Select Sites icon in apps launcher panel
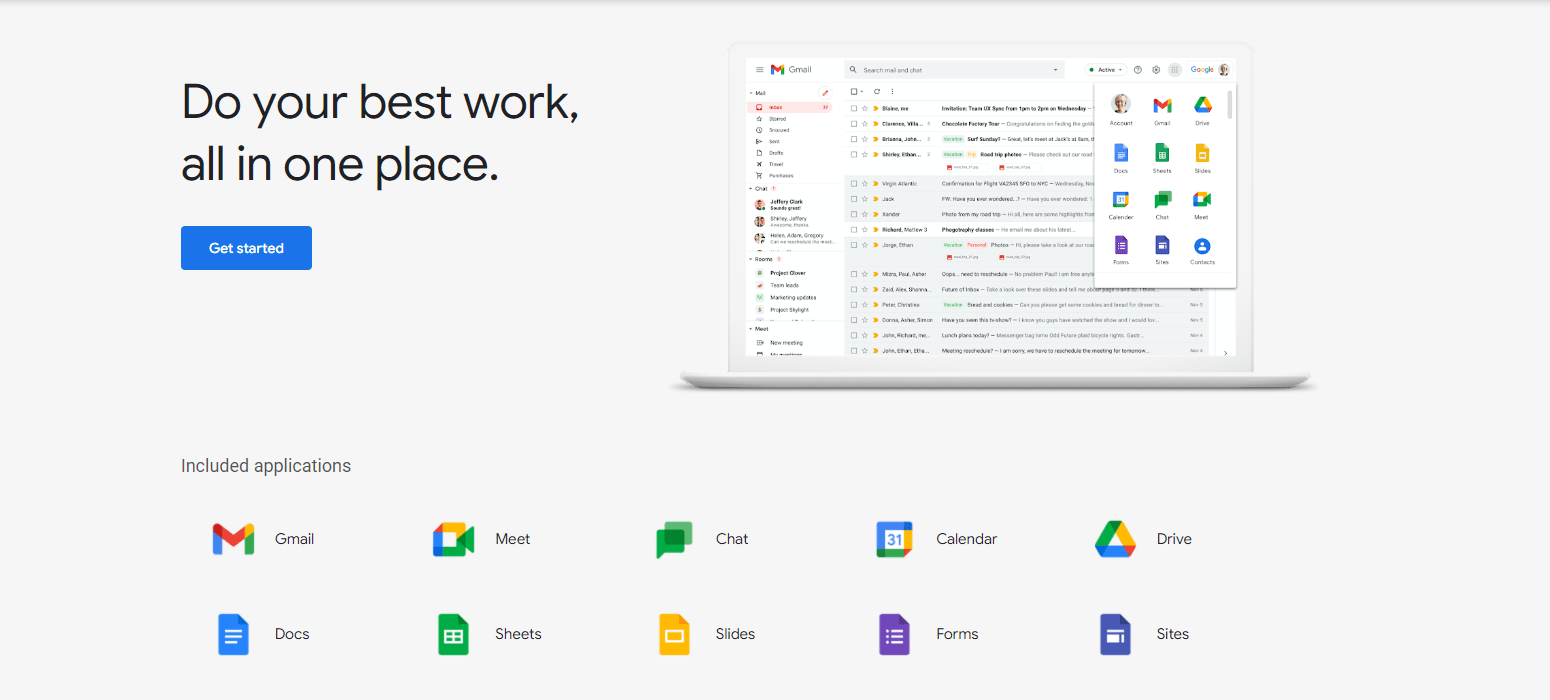Viewport: 1550px width, 700px height. coord(1162,245)
